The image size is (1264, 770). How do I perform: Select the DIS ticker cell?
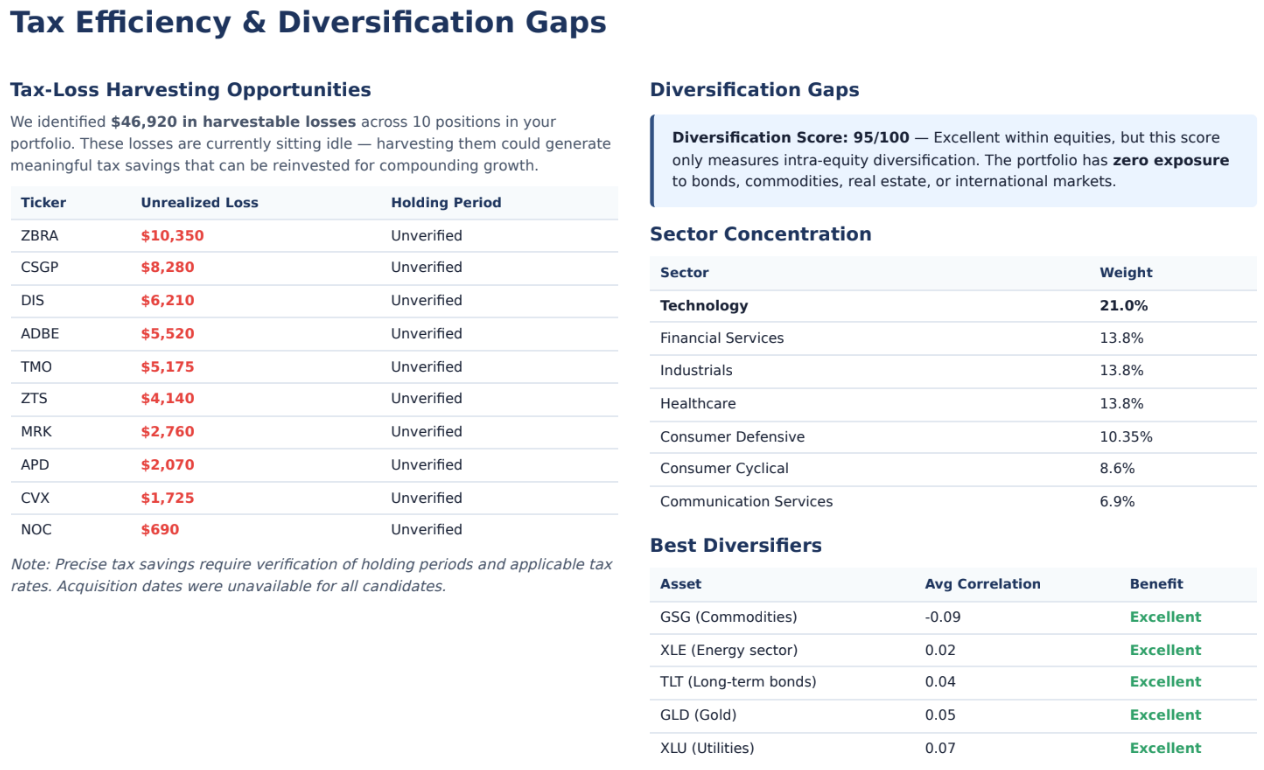click(32, 301)
